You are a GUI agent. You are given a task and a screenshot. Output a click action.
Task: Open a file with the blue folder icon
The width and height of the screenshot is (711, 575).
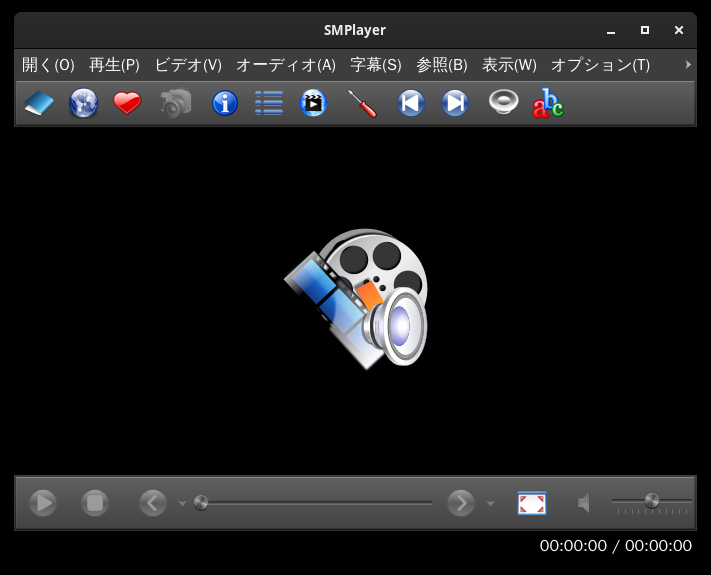(39, 103)
